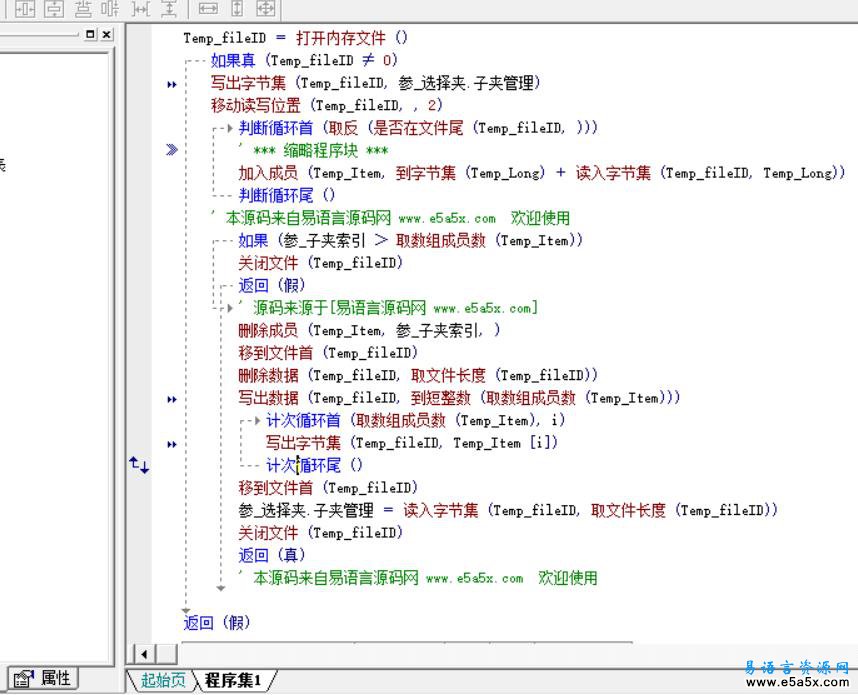Float the left side panel via square button
The image size is (858, 695).
click(90, 34)
